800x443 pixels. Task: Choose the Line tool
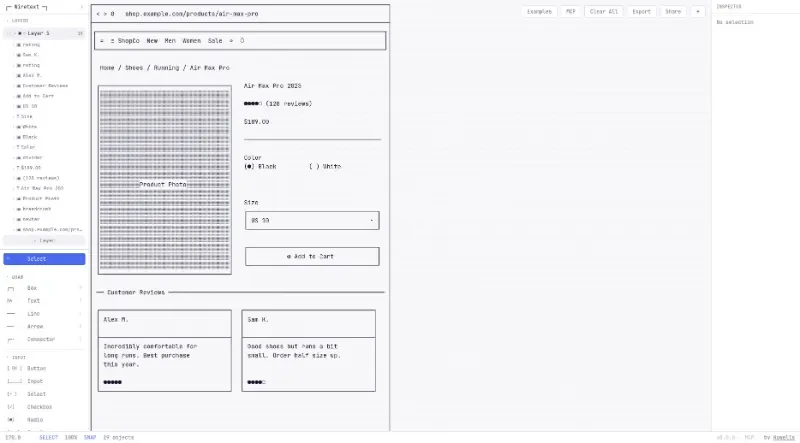[x=34, y=313]
